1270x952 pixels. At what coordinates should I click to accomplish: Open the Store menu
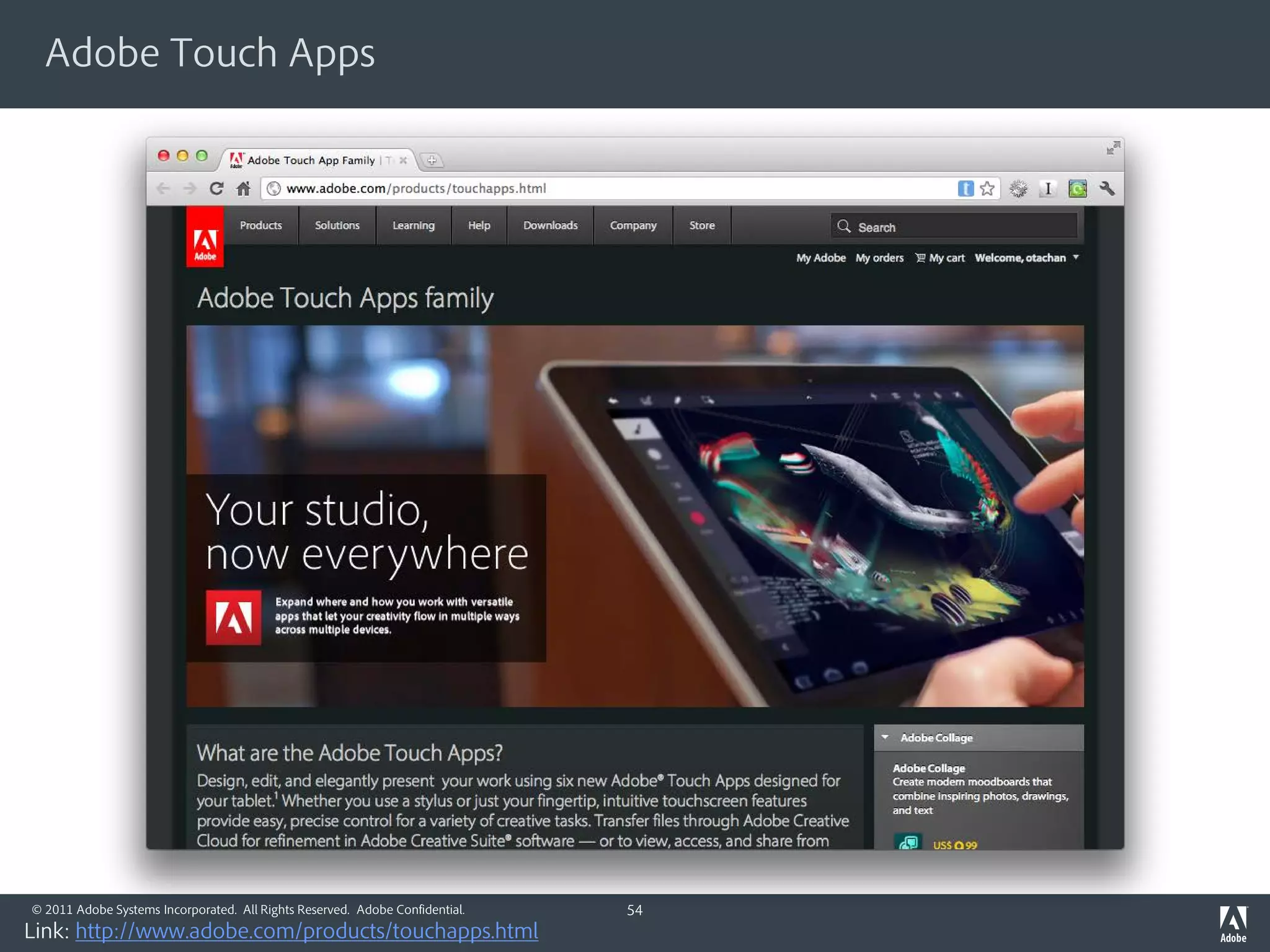click(x=702, y=226)
